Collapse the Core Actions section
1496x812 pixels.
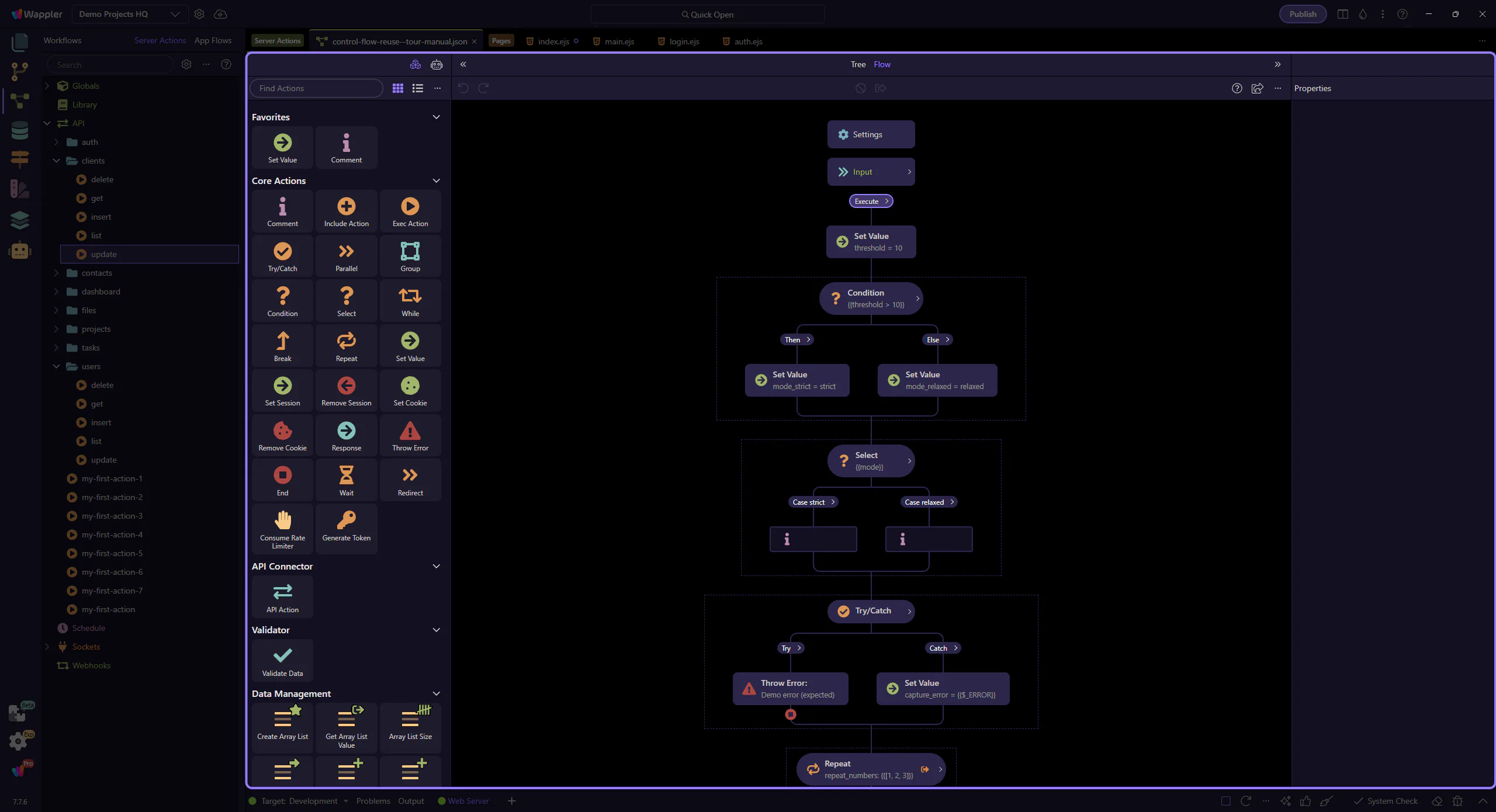(x=436, y=181)
